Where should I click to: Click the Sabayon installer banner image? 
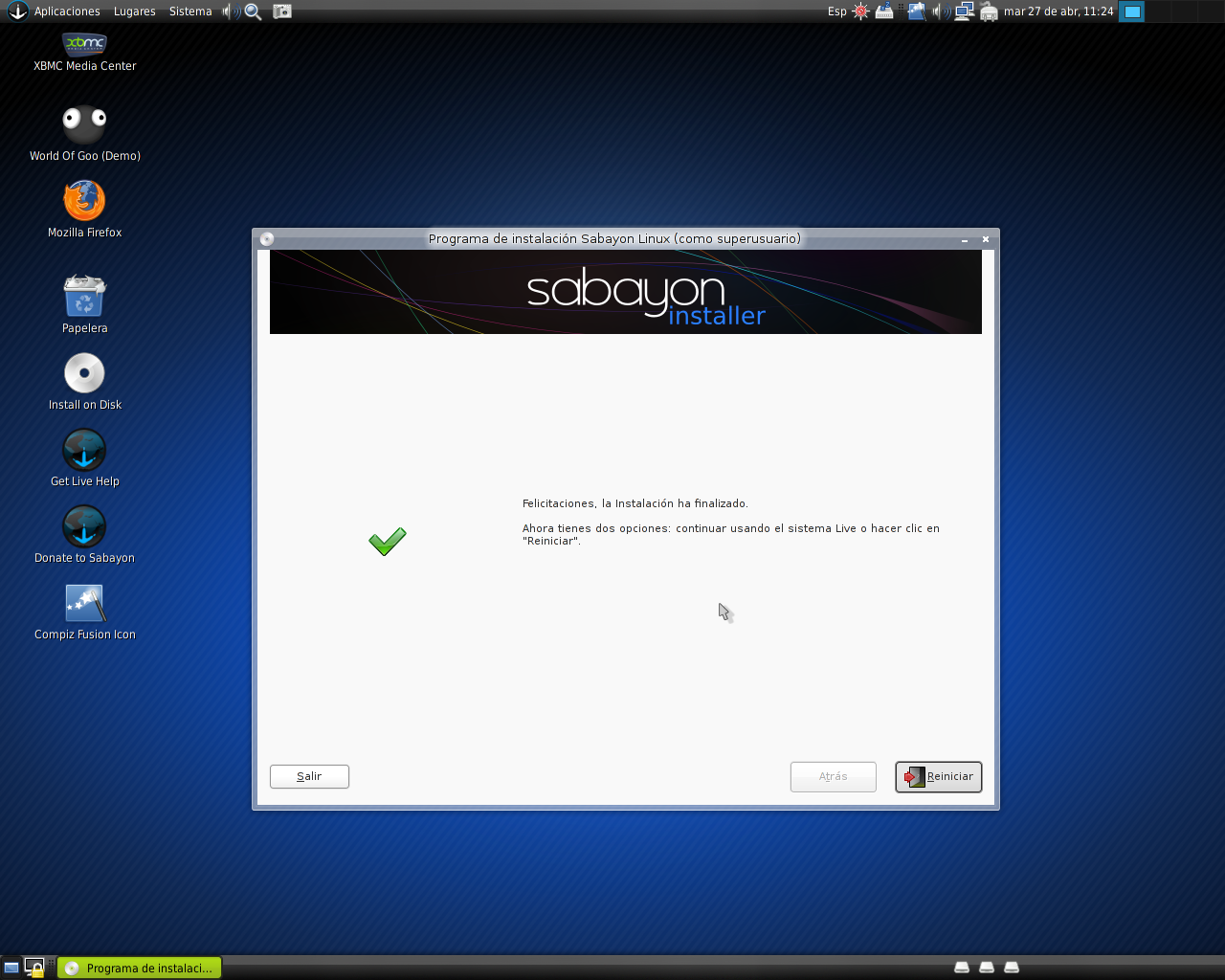pos(626,292)
